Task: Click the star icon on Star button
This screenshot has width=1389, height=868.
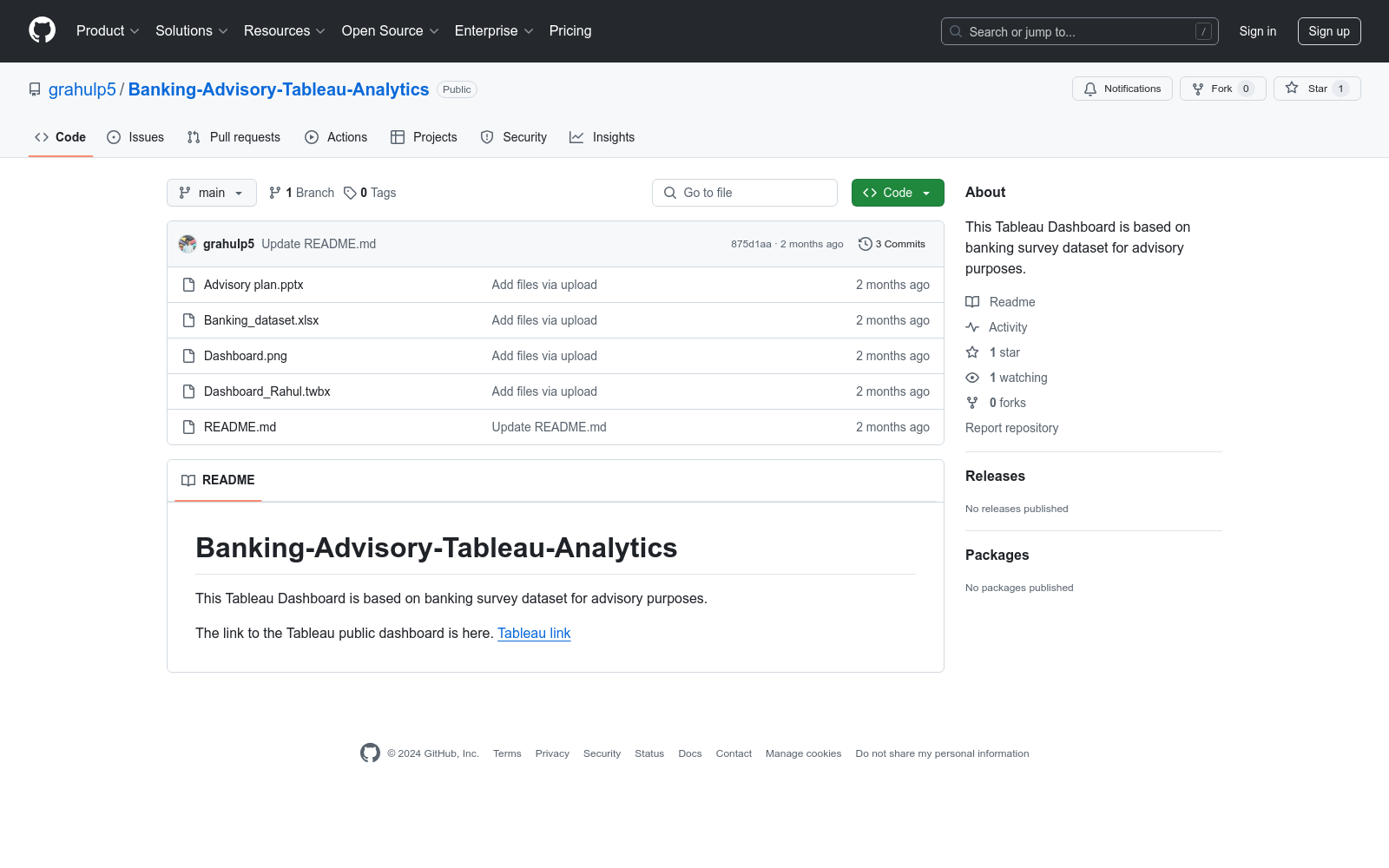Action: point(1292,89)
